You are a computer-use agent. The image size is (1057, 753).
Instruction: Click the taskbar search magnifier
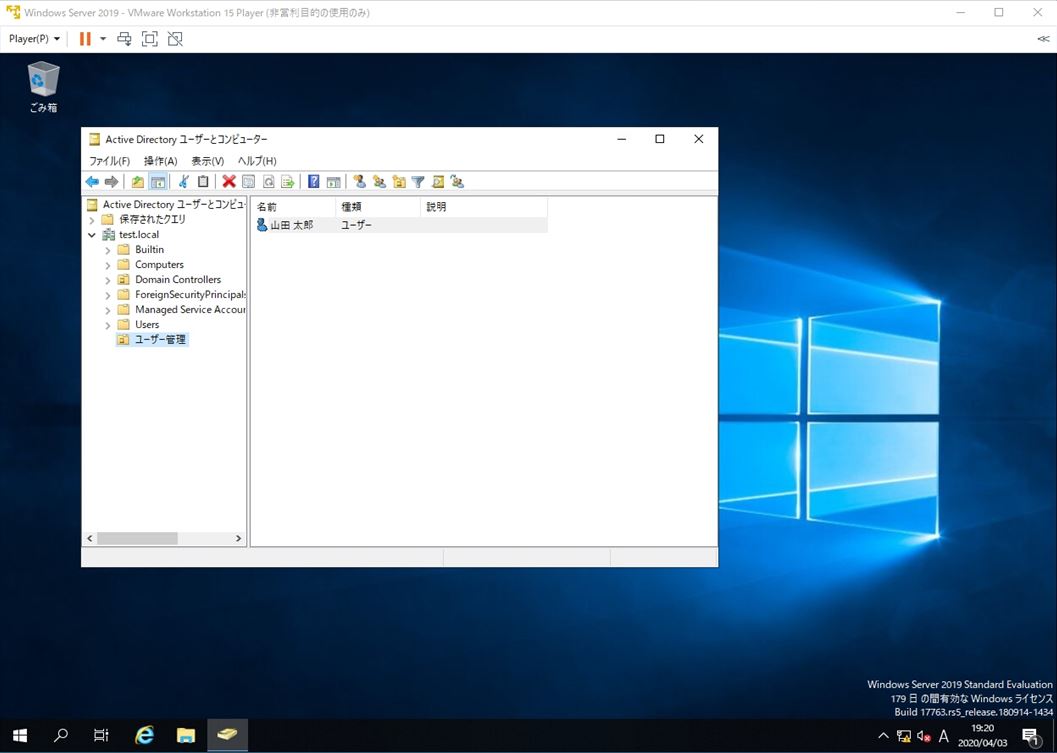61,735
